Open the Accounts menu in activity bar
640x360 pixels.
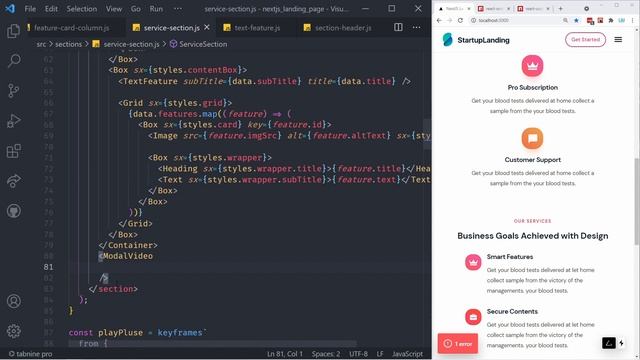coord(13,301)
